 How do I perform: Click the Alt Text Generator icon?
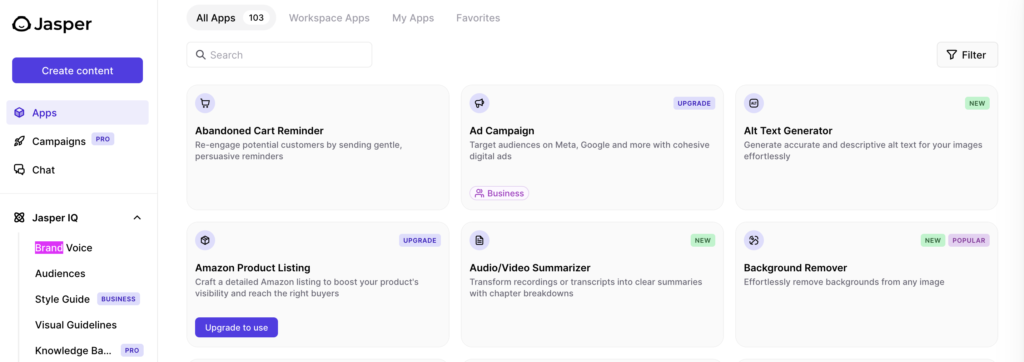[754, 103]
